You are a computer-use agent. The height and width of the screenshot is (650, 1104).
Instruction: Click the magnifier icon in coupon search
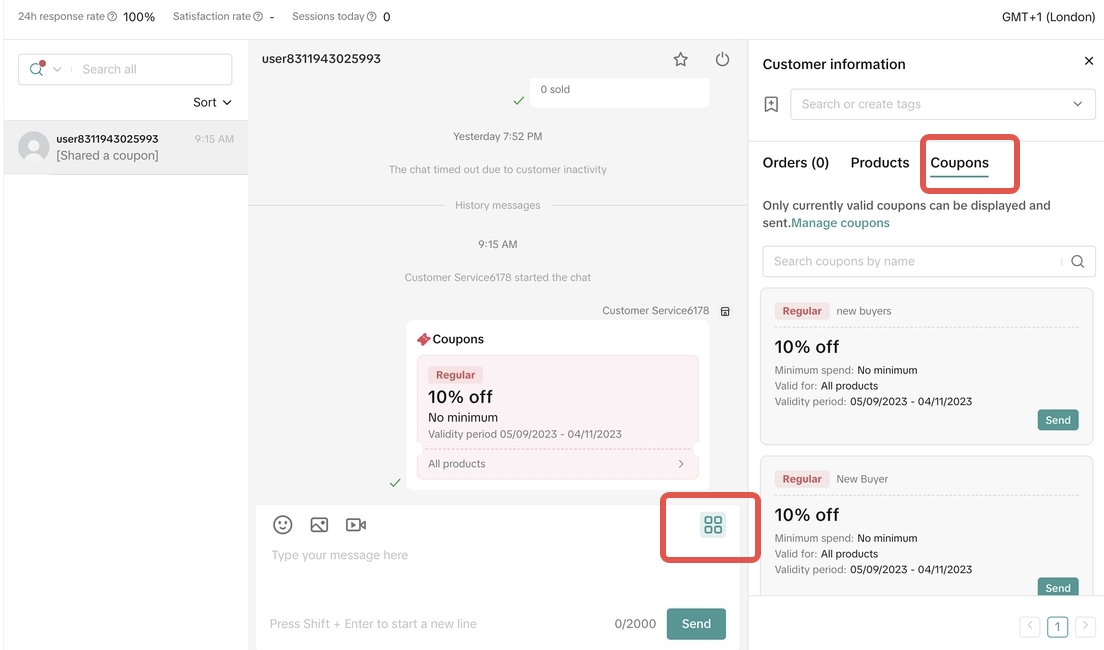point(1077,262)
